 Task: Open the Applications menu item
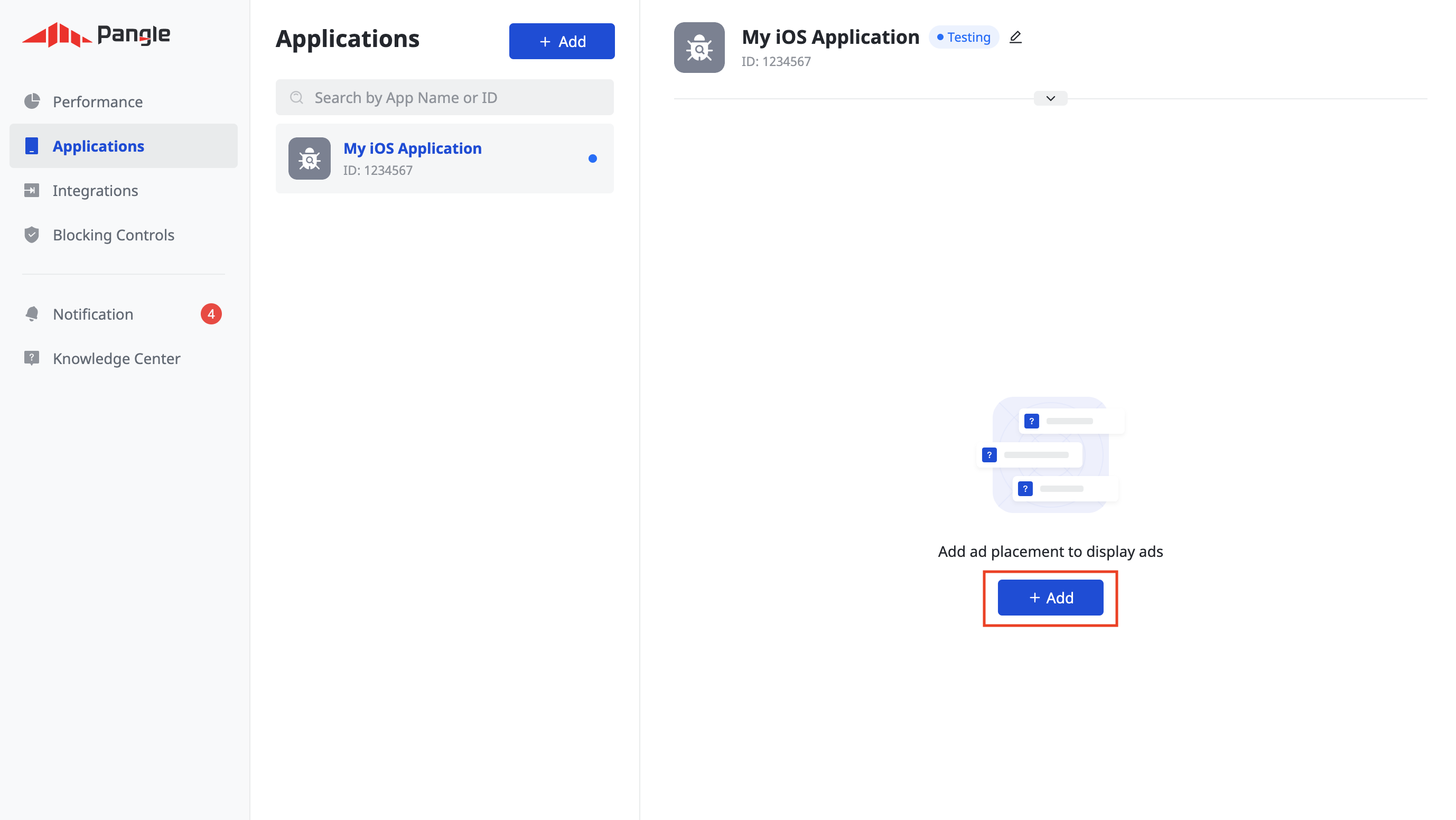tap(98, 146)
